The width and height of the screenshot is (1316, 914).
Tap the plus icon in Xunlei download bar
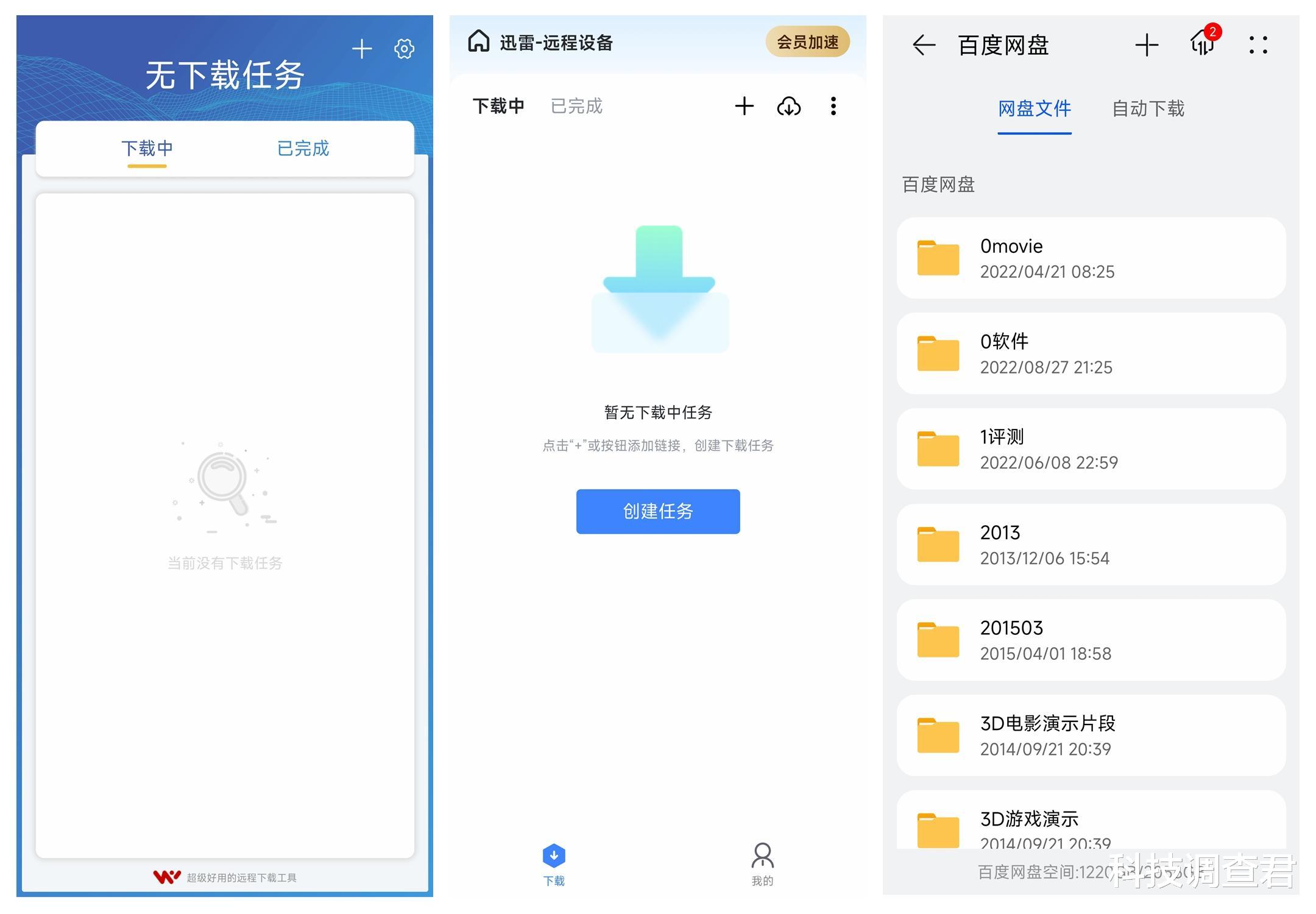(744, 106)
